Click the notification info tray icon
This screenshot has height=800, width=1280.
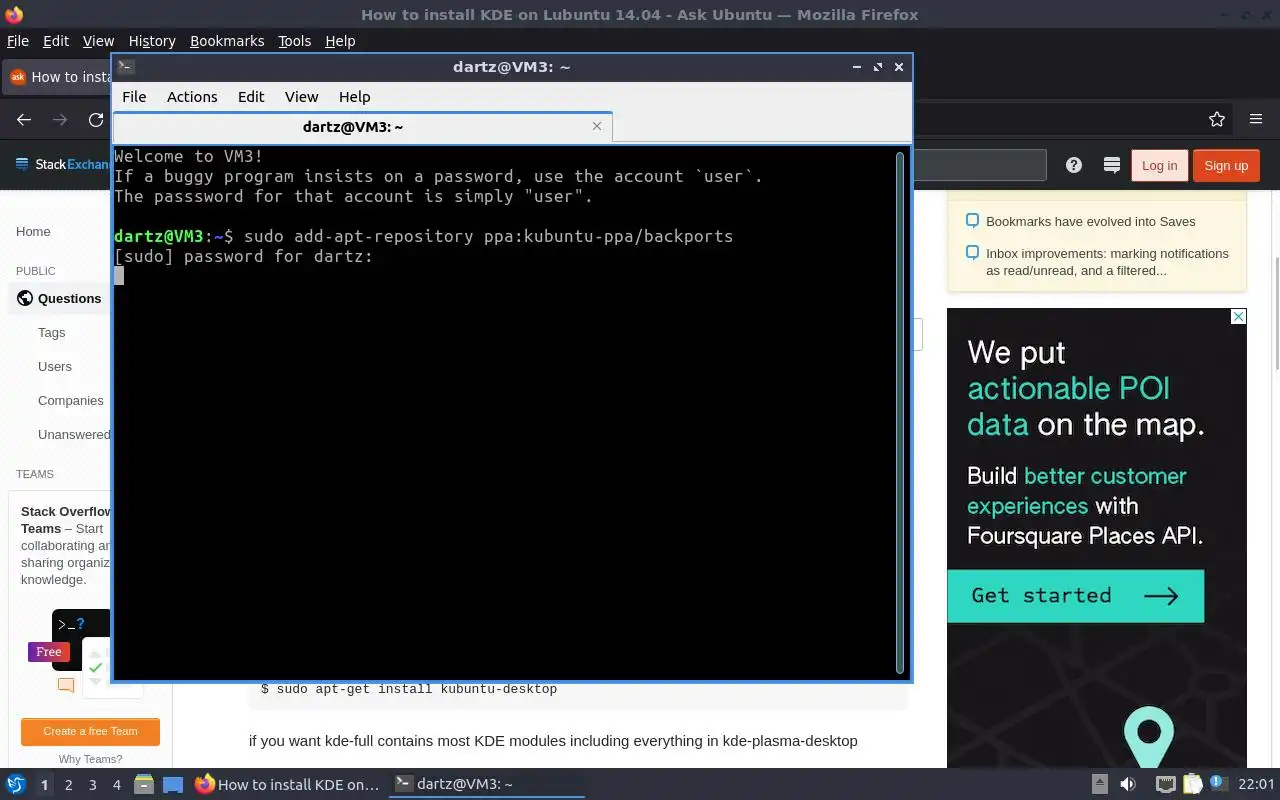[1219, 784]
